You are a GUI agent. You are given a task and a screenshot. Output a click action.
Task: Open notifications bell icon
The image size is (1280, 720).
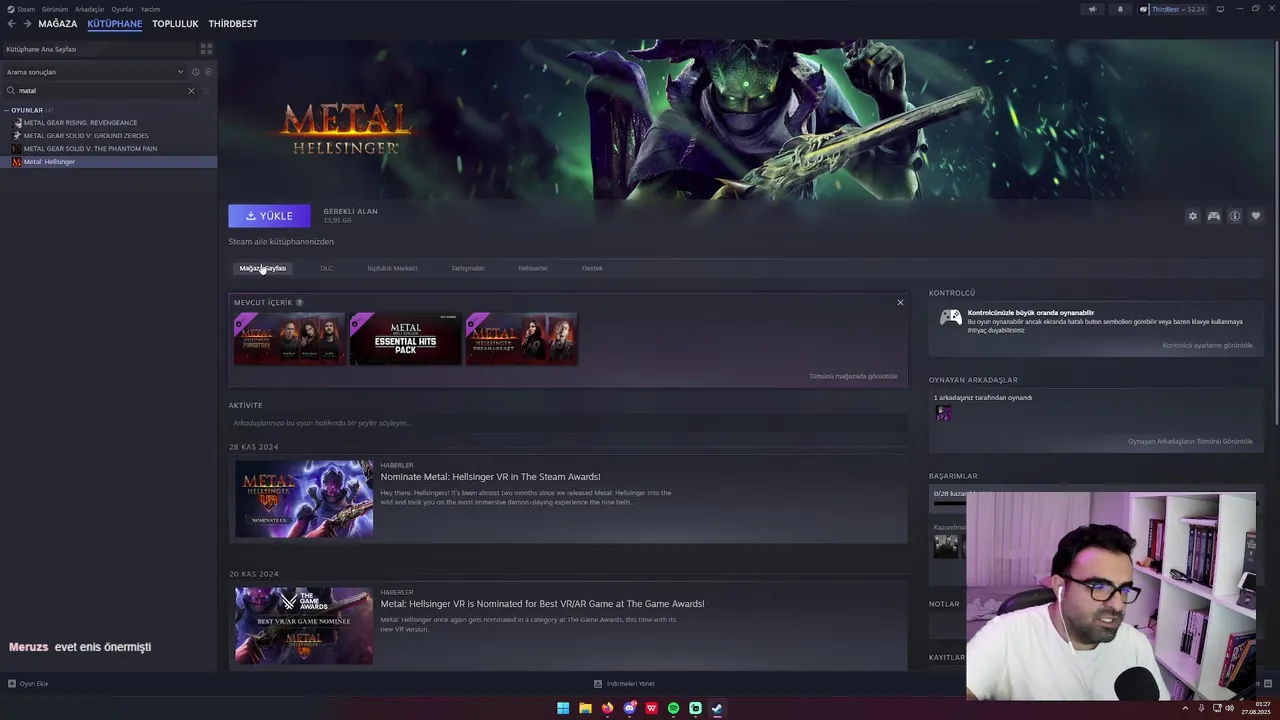[1119, 9]
